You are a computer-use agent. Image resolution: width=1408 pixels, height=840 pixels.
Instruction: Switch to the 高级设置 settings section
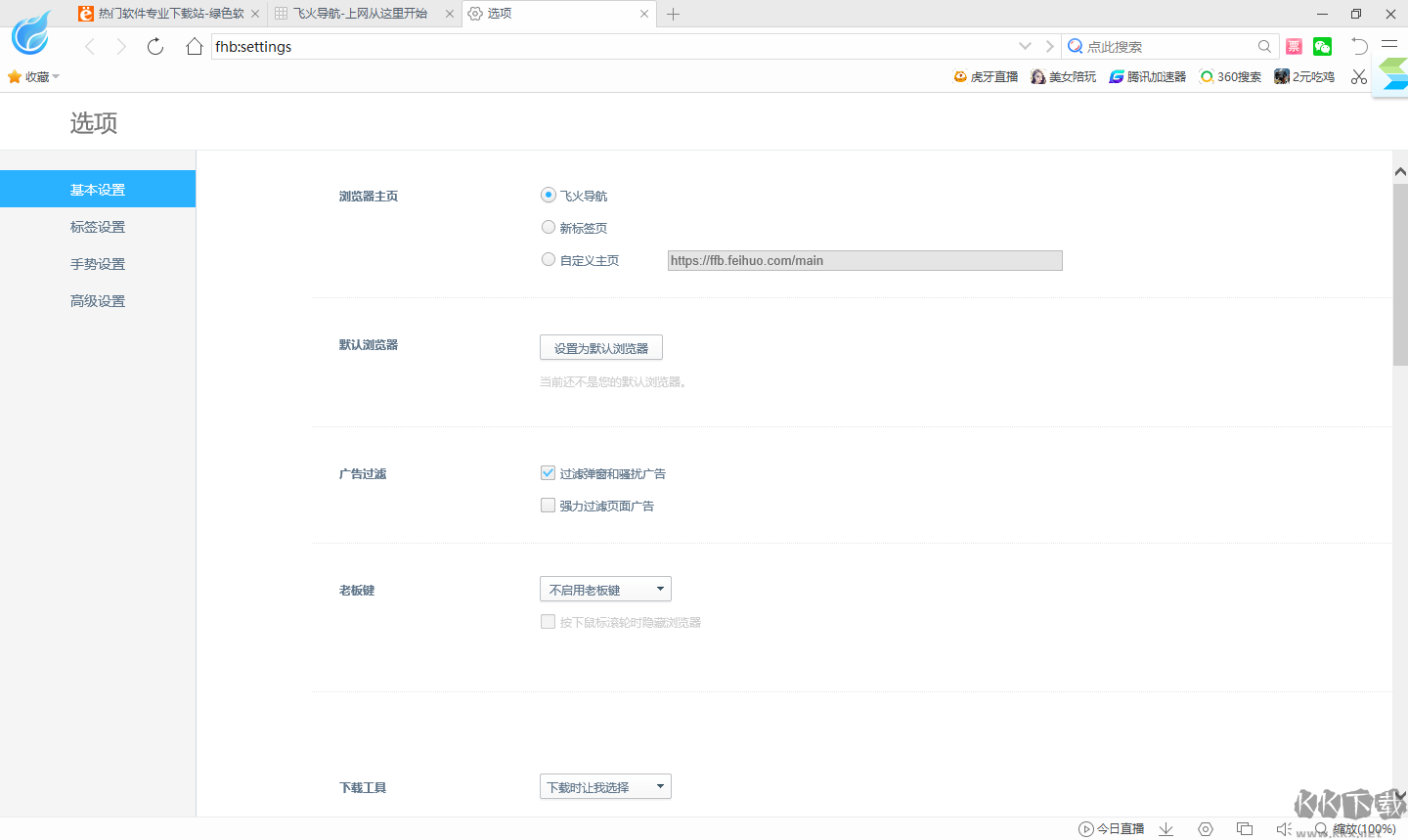(98, 300)
